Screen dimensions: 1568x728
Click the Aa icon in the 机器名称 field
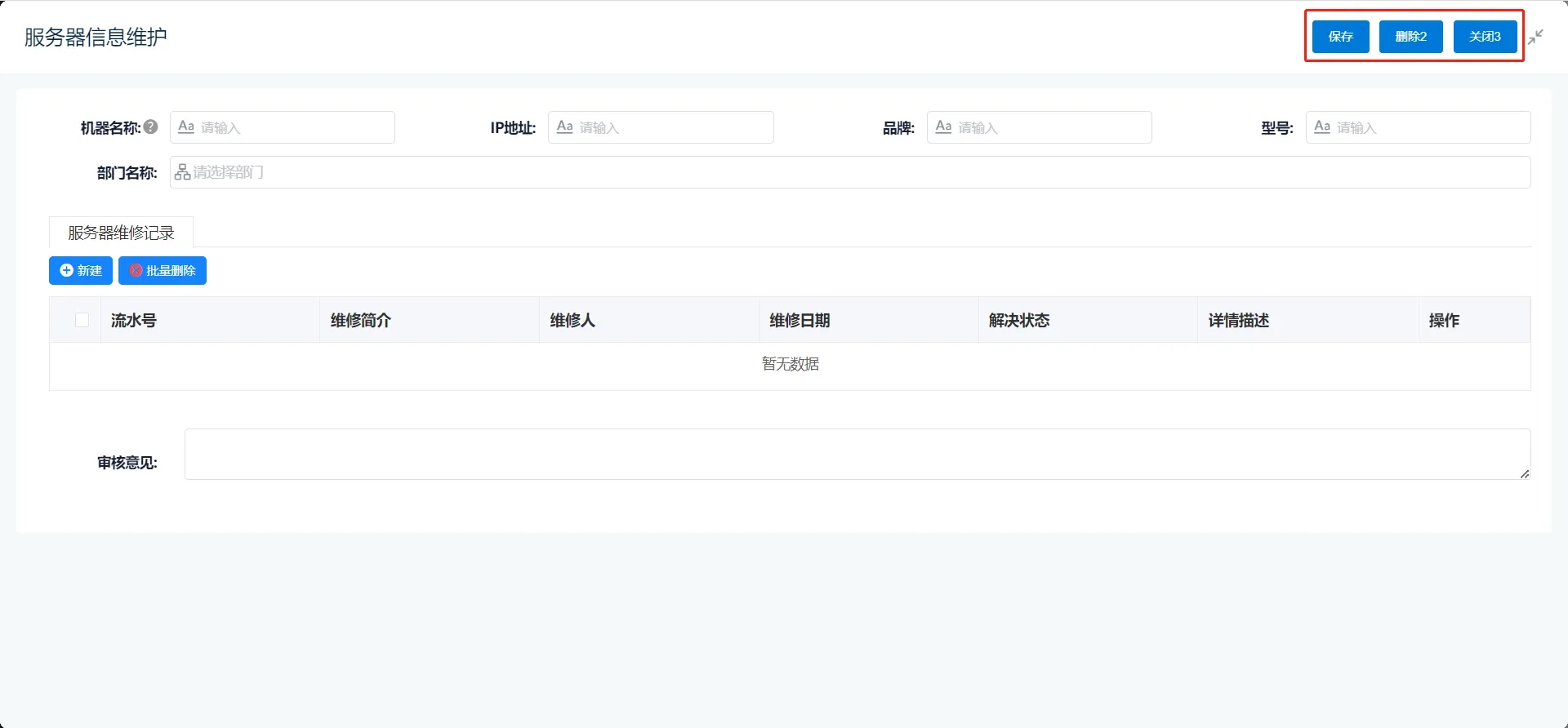(186, 127)
